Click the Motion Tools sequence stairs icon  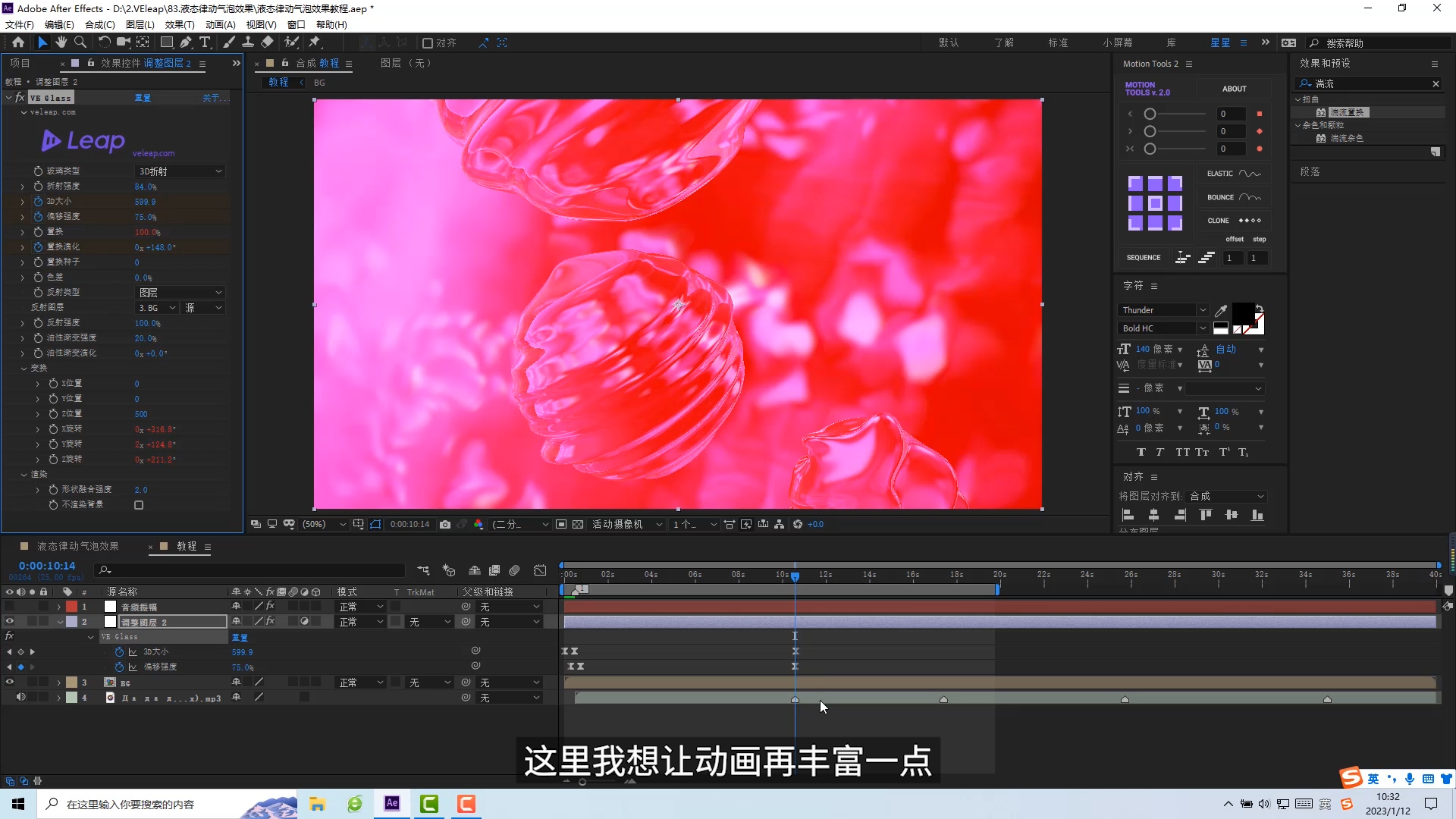point(1207,258)
